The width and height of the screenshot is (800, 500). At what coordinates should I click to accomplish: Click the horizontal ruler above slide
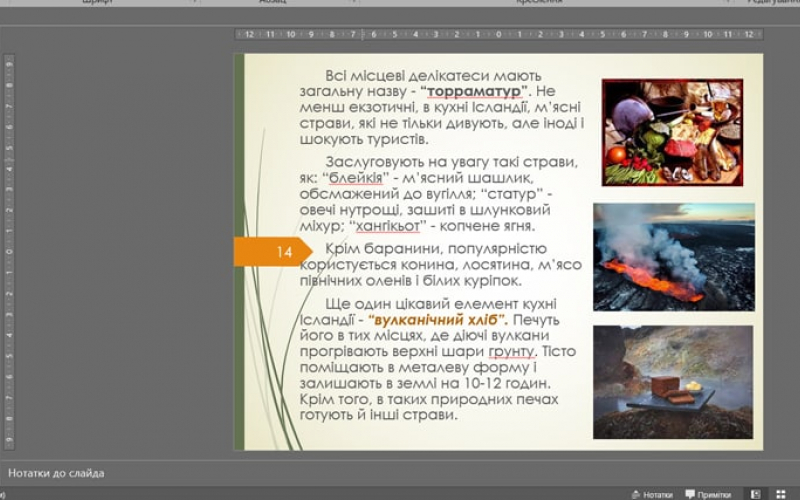coord(498,34)
